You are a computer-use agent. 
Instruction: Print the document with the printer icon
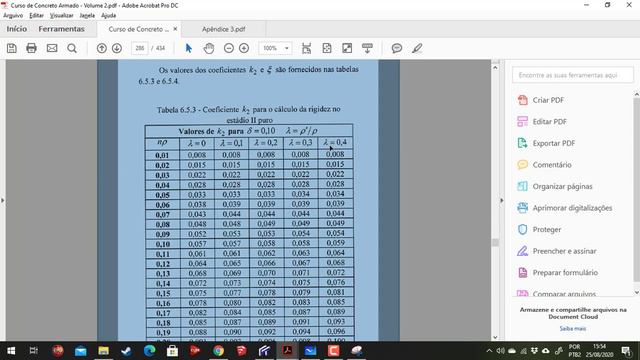[31, 48]
